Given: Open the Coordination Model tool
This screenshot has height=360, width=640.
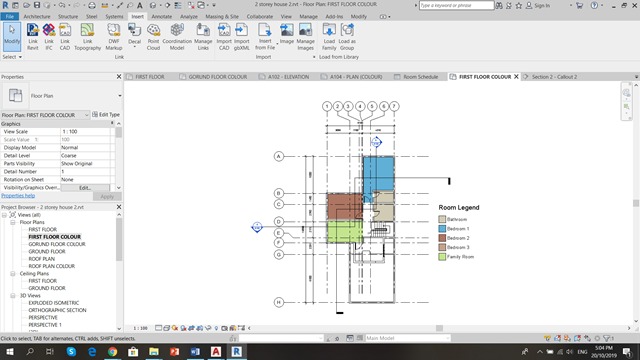Looking at the screenshot, I should click(x=177, y=37).
